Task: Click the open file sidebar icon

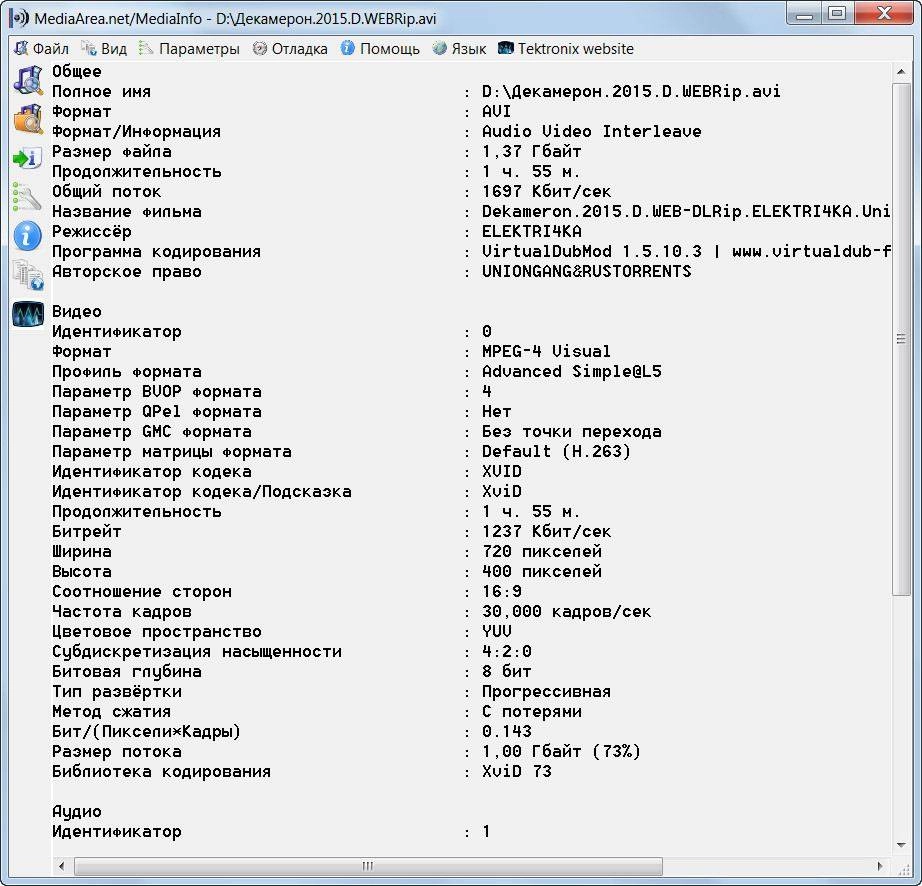Action: coord(28,79)
